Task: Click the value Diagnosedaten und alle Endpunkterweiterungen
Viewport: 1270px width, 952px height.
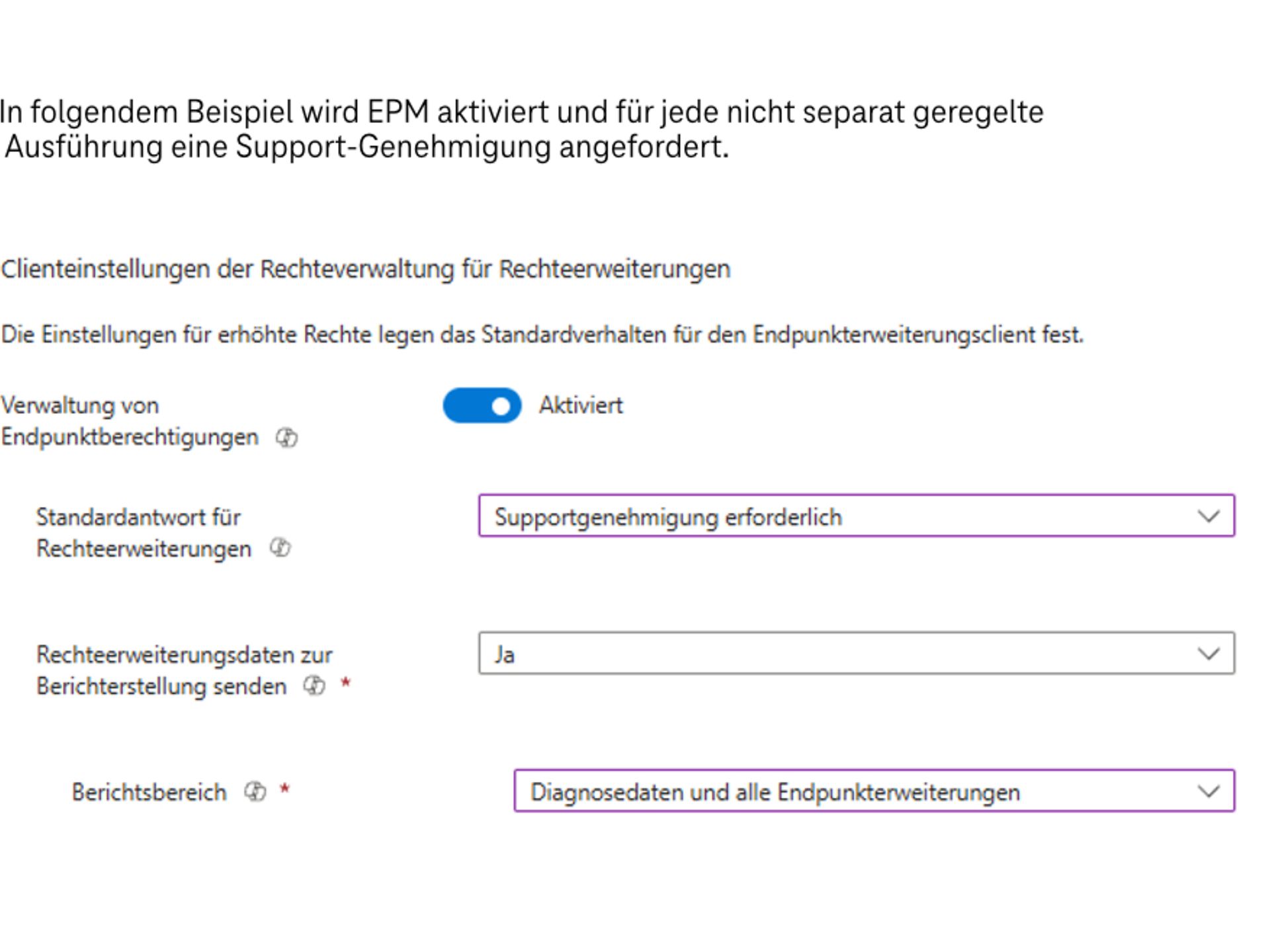Action: coord(775,791)
